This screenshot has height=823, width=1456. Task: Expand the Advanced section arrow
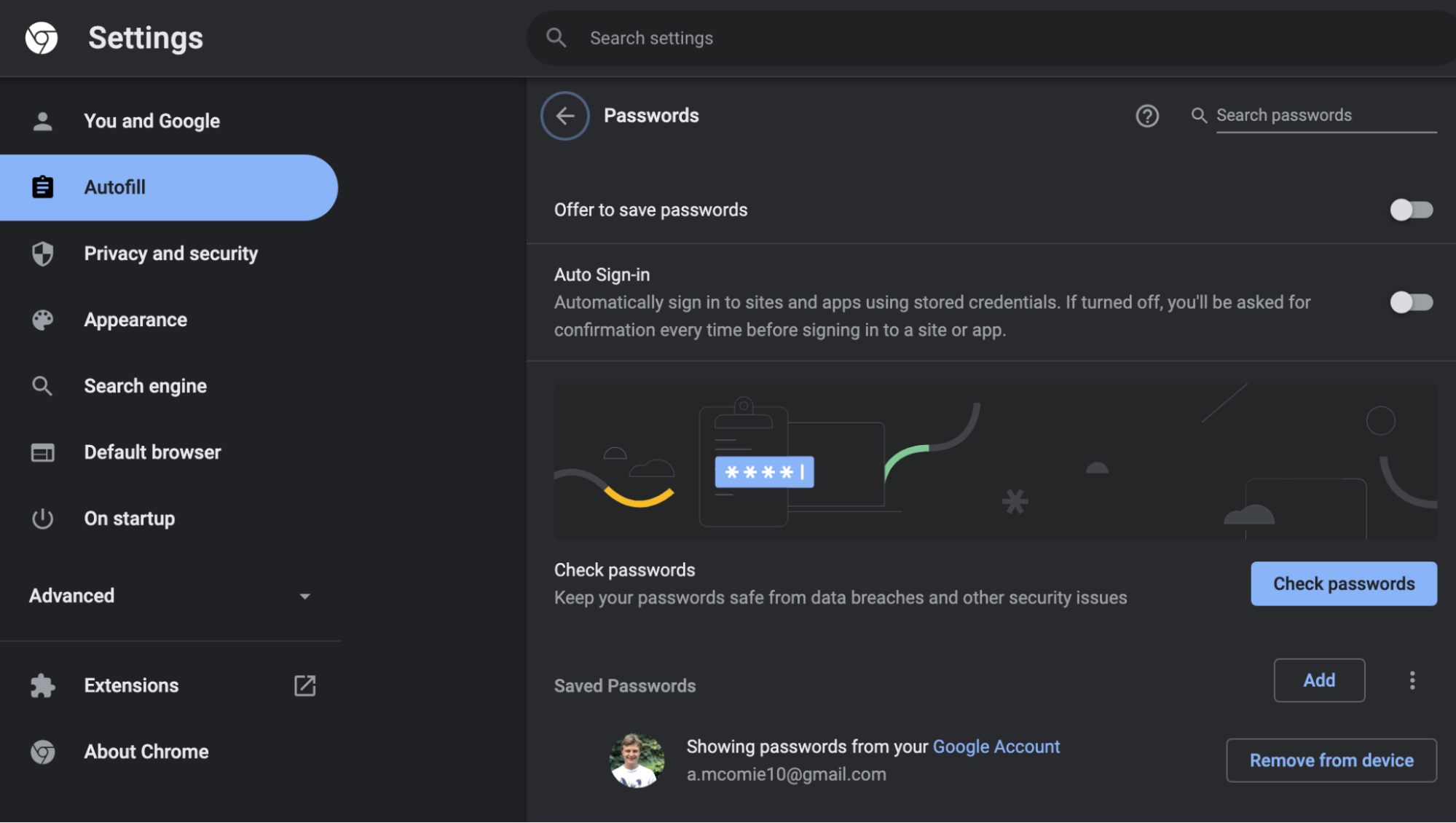tap(304, 596)
